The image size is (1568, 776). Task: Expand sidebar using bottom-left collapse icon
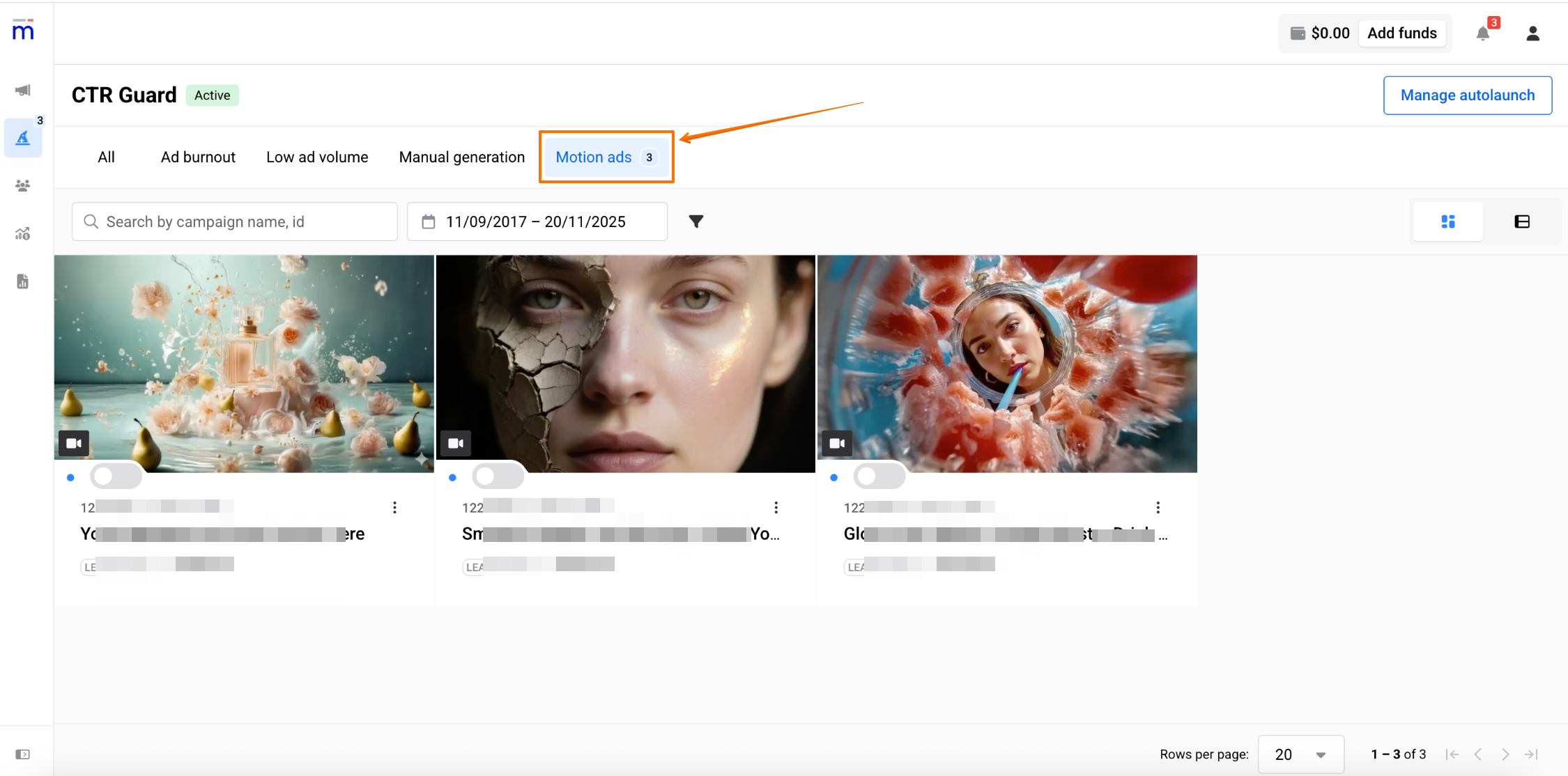tap(23, 754)
